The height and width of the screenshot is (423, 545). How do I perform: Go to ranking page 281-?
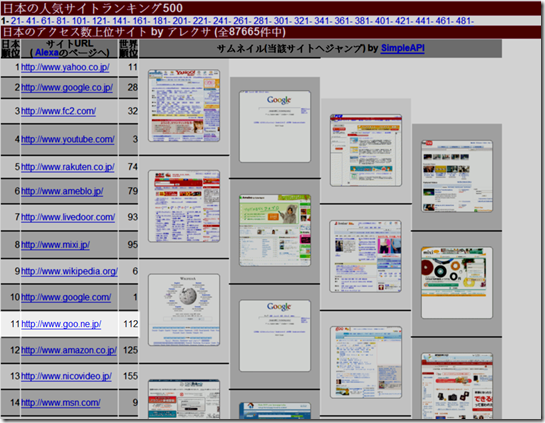point(263,21)
